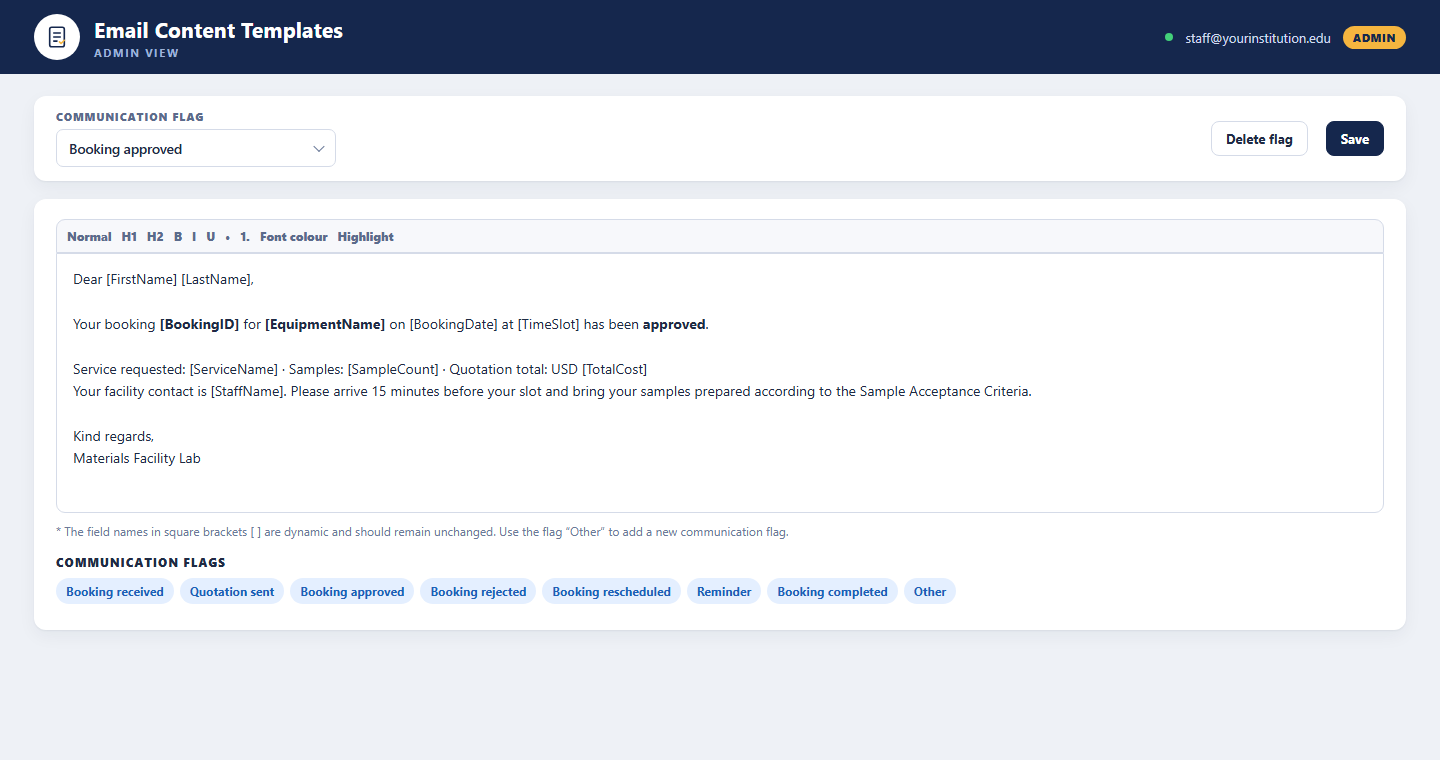
Task: Click the [ServiceName] placeholder
Action: [x=234, y=369]
